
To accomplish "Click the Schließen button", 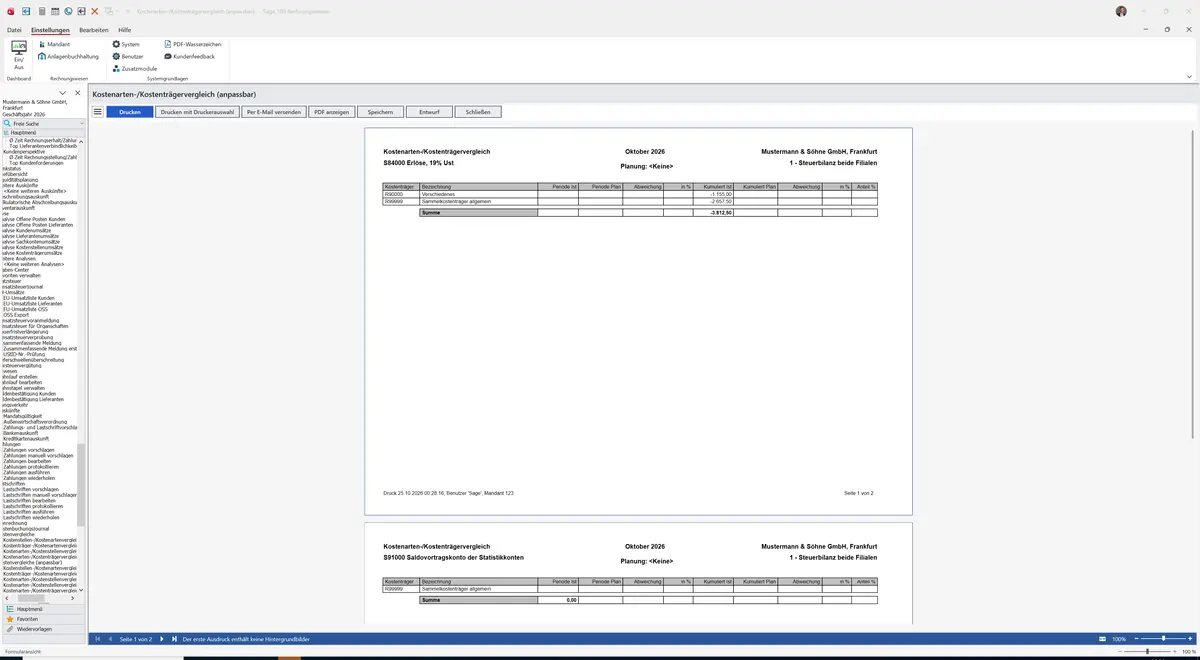I will coord(478,112).
